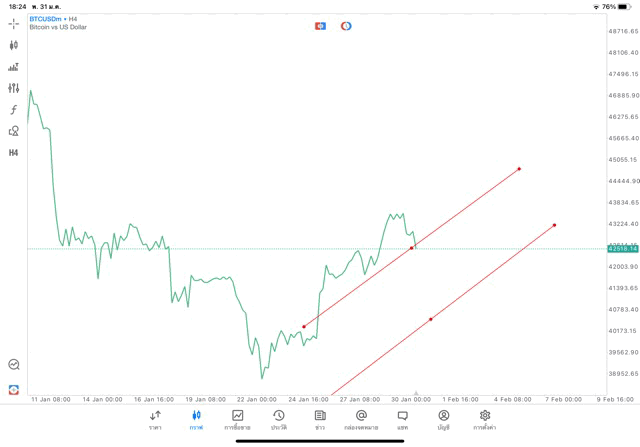Tap the red-blue circular clock icon

click(346, 26)
